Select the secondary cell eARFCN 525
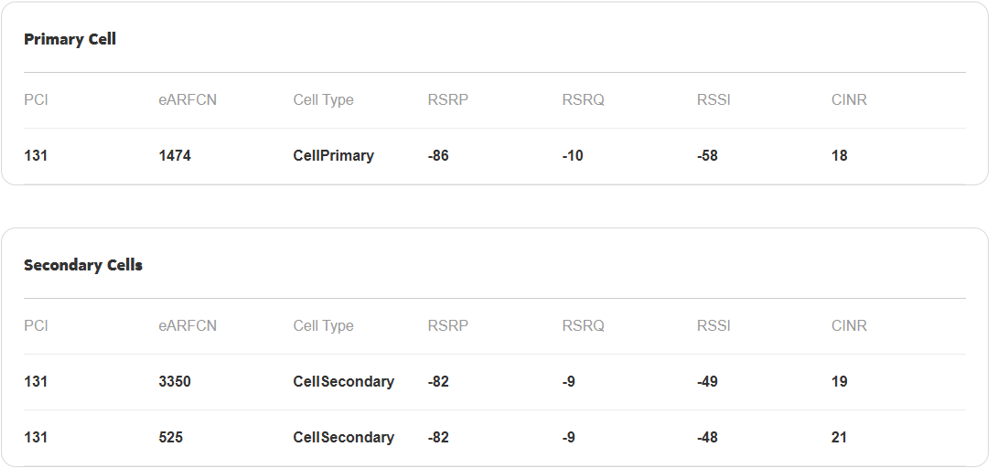 coord(170,437)
